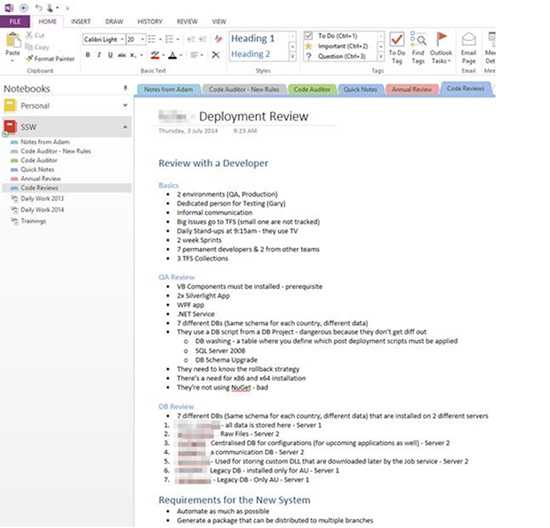Screen dimensions: 550x528
Task: Select the Important (Ctrl+2) star tag
Action: [308, 46]
